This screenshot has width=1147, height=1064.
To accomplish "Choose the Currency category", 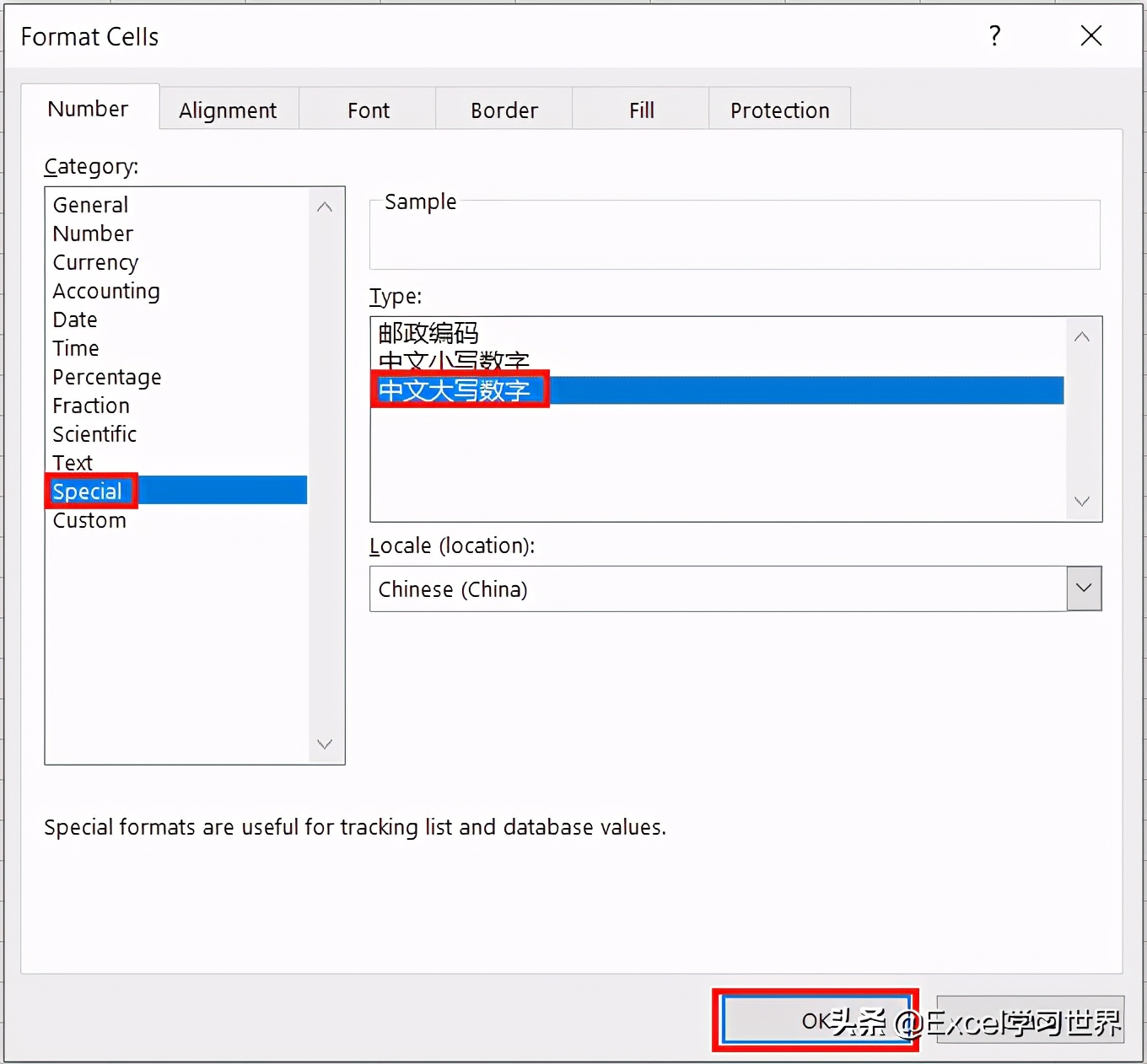I will [175, 262].
